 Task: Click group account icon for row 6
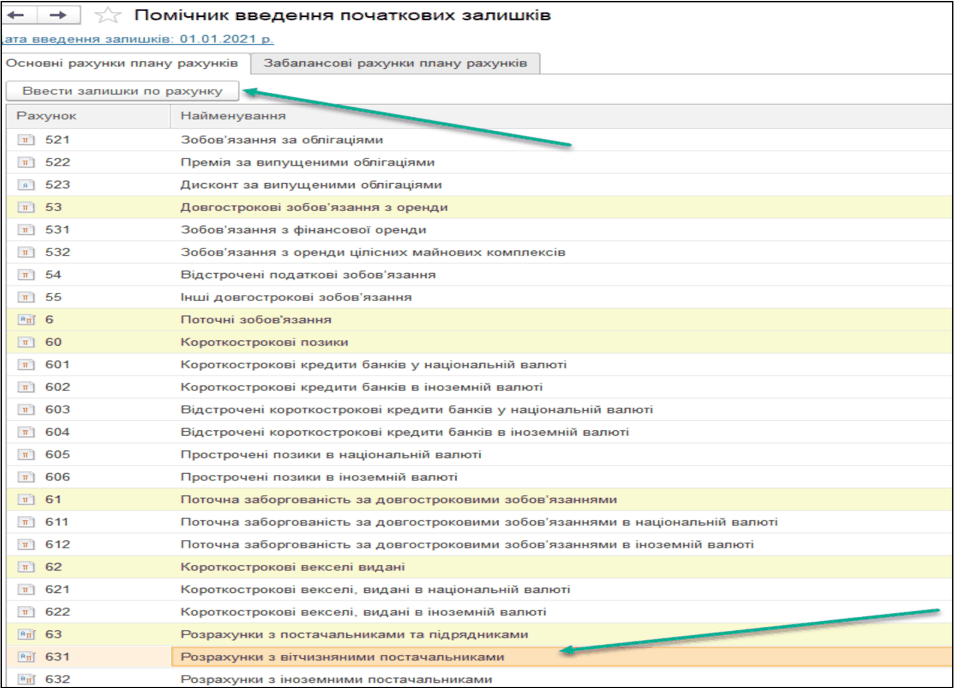[x=27, y=320]
